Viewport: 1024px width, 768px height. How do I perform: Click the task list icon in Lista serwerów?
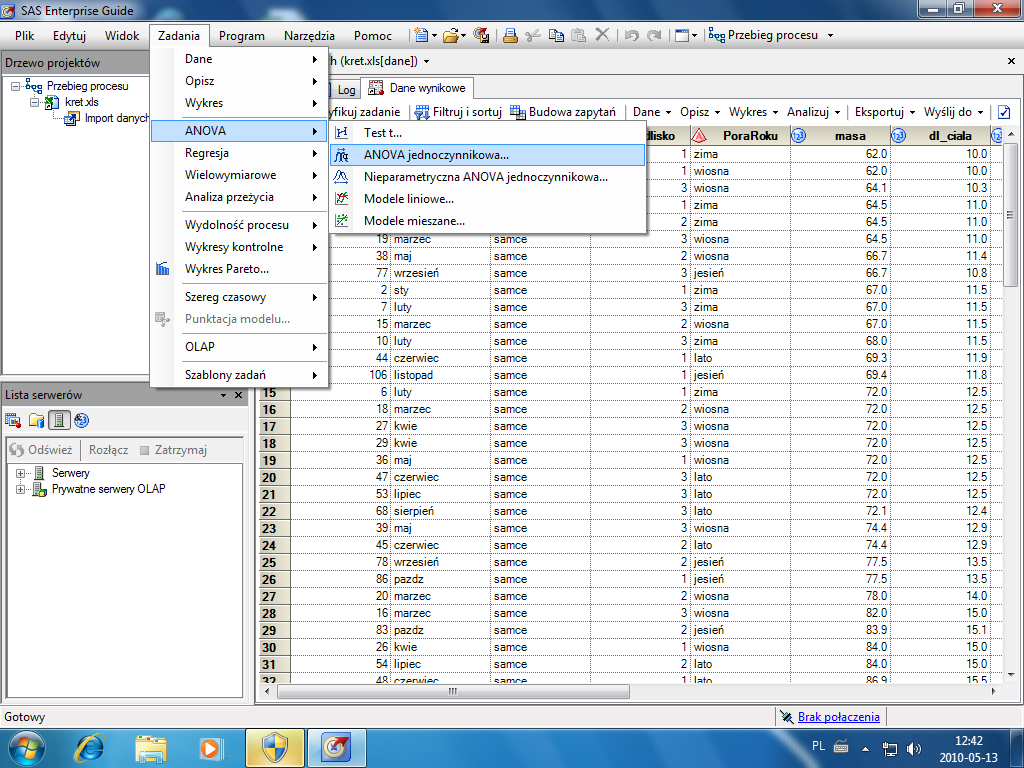[13, 421]
